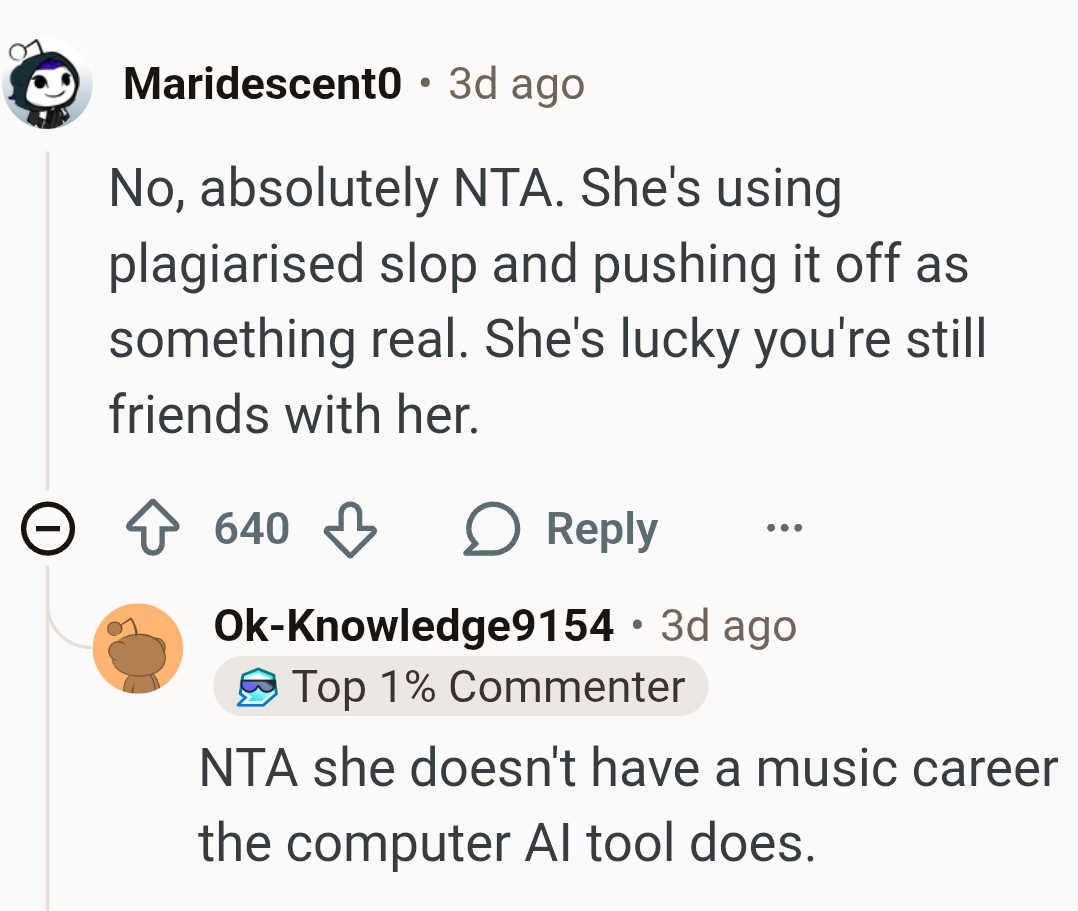
Task: Click the 3d ago timestamp next to Maridescent0
Action: [x=516, y=85]
